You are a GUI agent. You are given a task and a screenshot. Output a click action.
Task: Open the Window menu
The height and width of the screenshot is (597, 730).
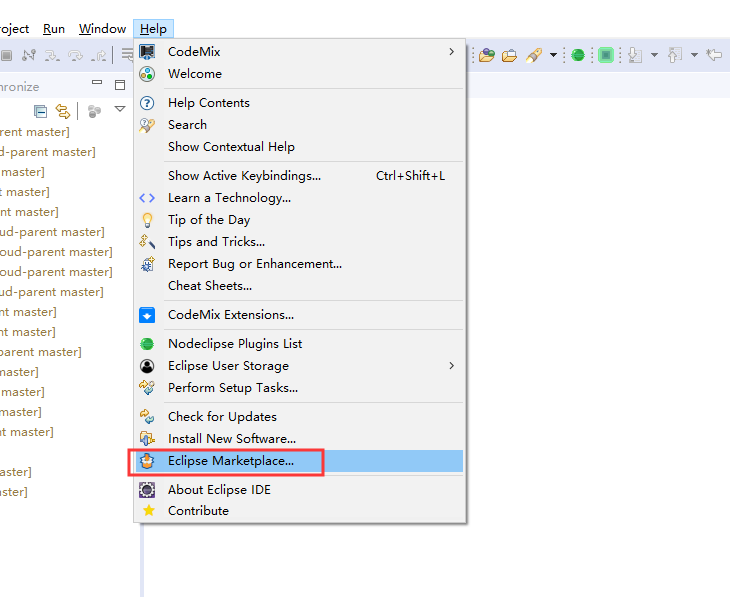pos(102,29)
